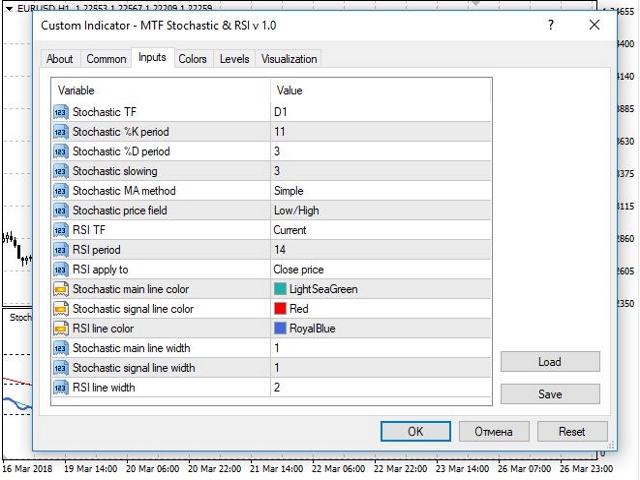Switch to the Visualization tab
The height and width of the screenshot is (480, 640).
pos(289,59)
